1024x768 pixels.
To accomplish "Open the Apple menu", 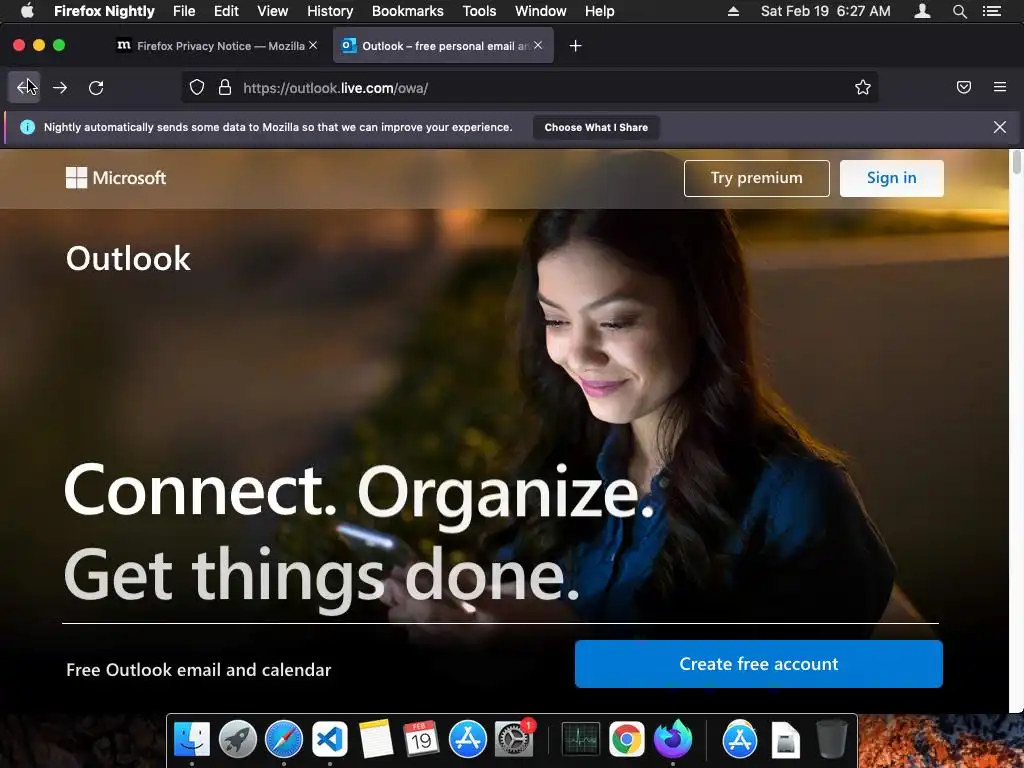I will point(27,11).
